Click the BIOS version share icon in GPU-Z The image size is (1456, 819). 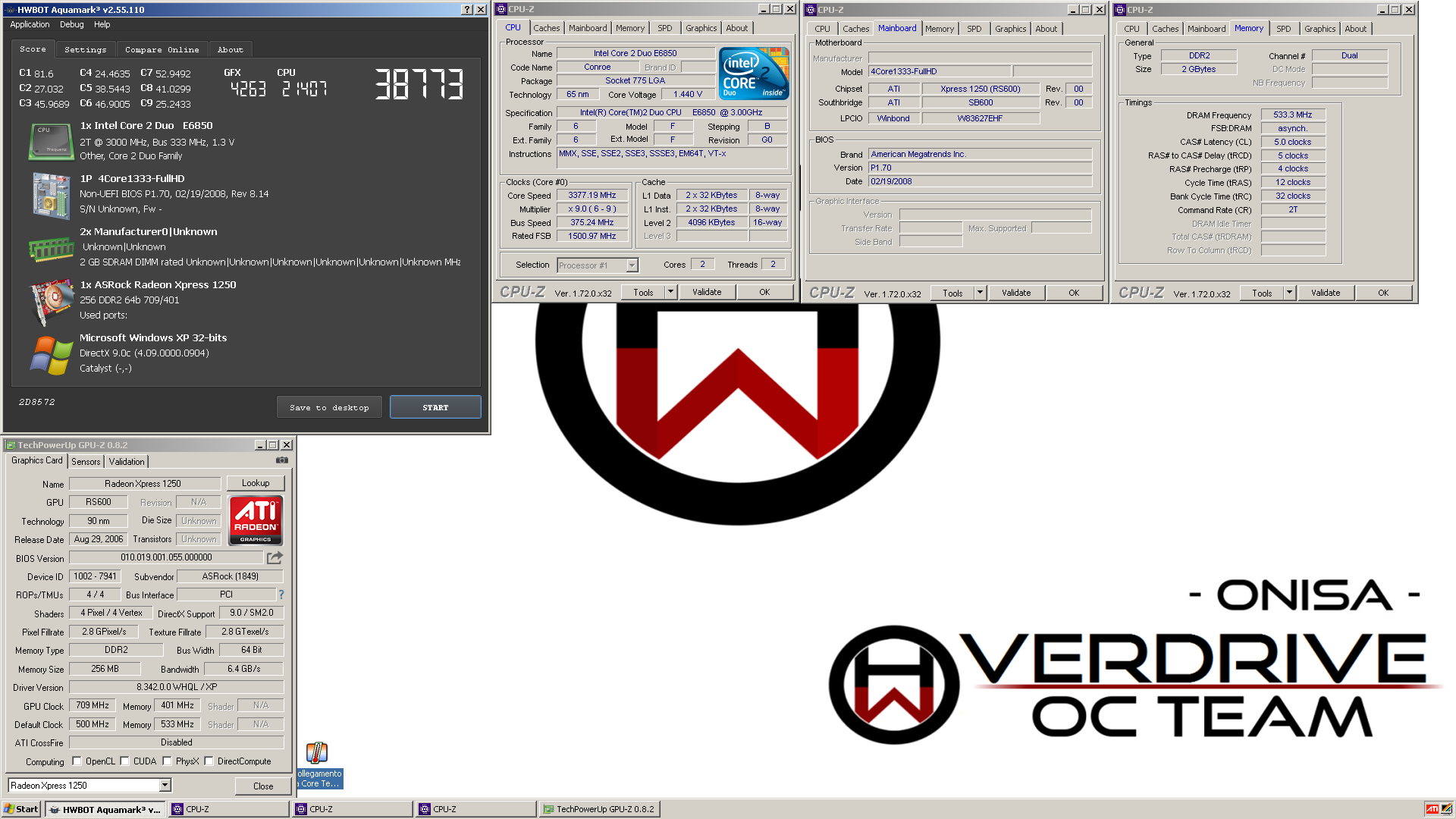pos(275,557)
